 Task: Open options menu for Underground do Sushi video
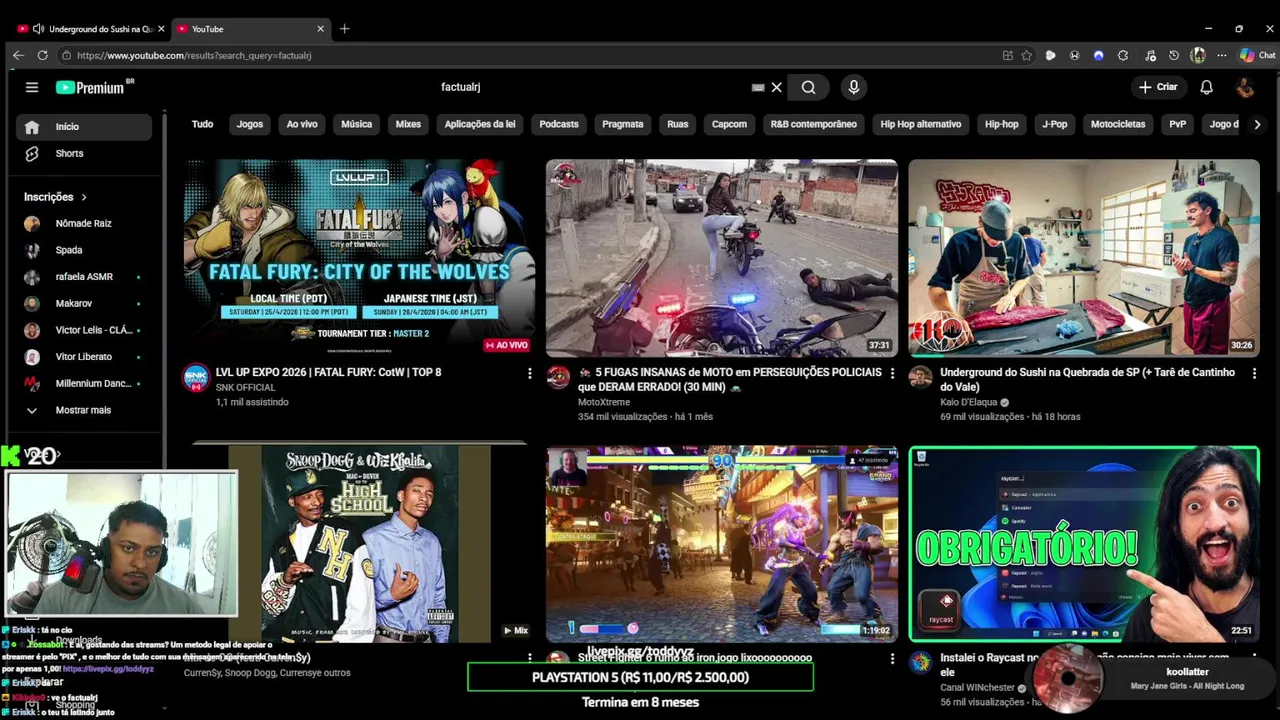pyautogui.click(x=1254, y=373)
